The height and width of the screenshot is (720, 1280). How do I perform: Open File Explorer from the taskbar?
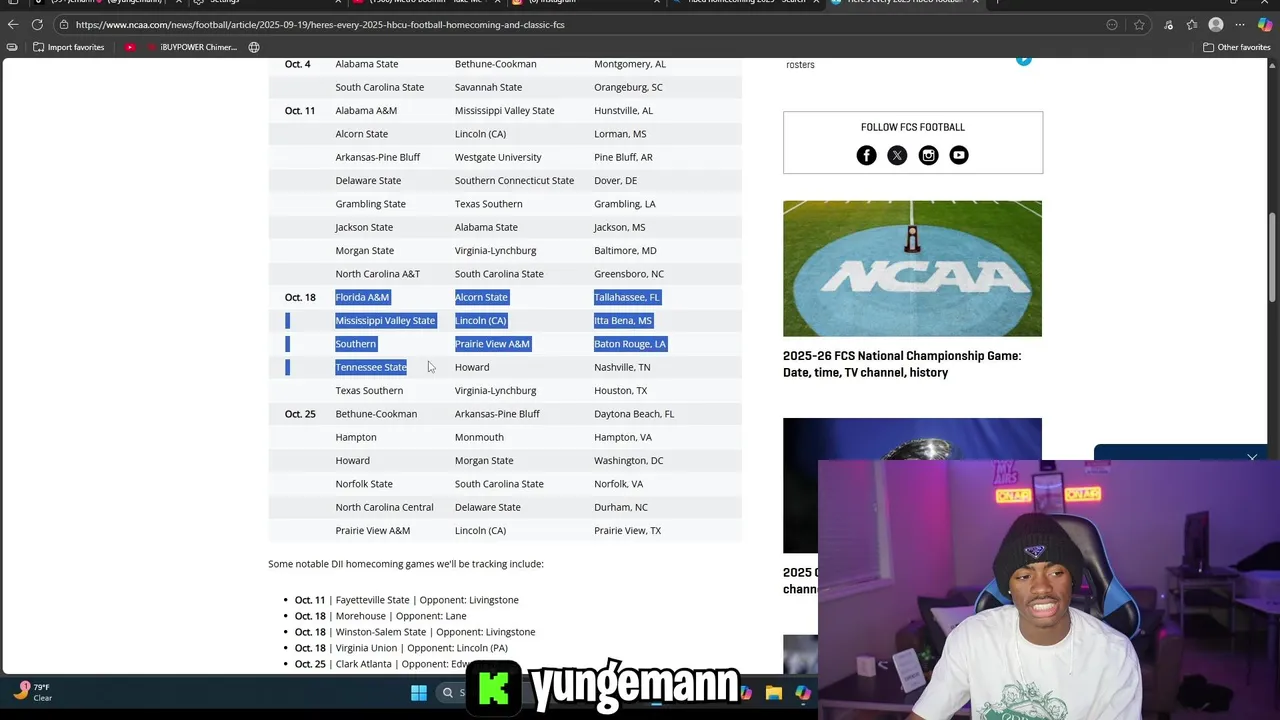(x=774, y=693)
